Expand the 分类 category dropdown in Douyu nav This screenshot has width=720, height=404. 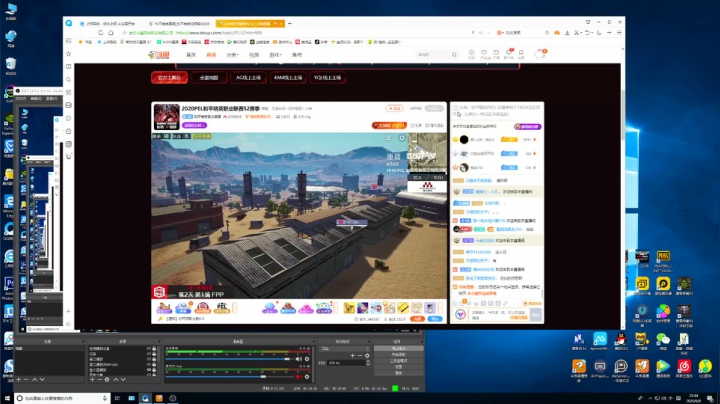(232, 55)
